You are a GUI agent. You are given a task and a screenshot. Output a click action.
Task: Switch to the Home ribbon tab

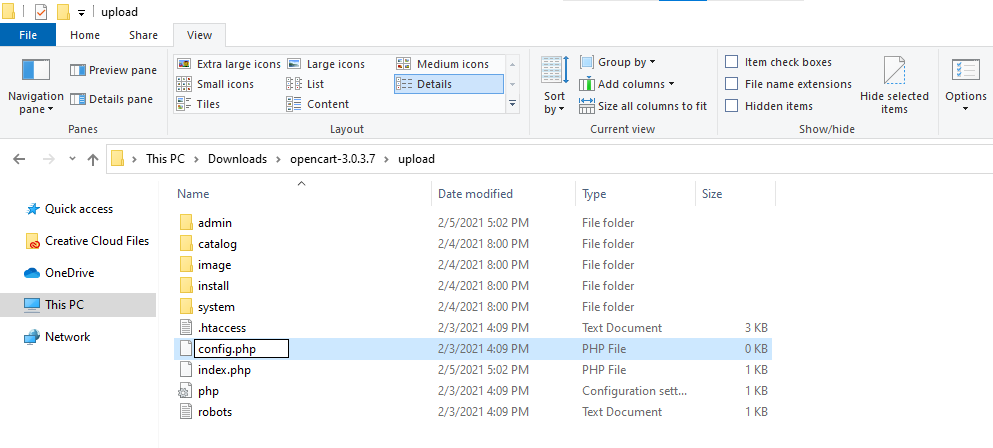click(x=85, y=35)
